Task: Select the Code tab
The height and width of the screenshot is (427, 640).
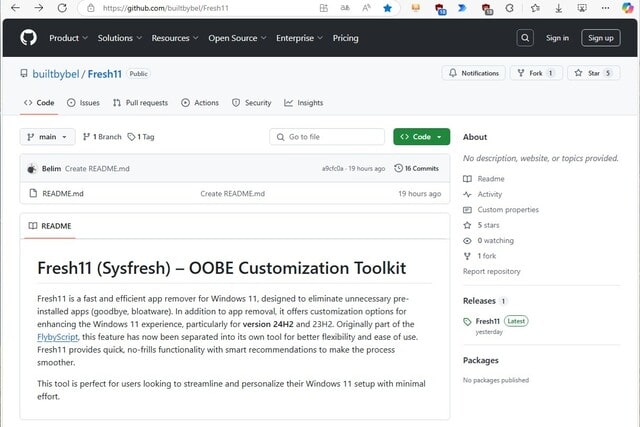Action: pos(39,103)
